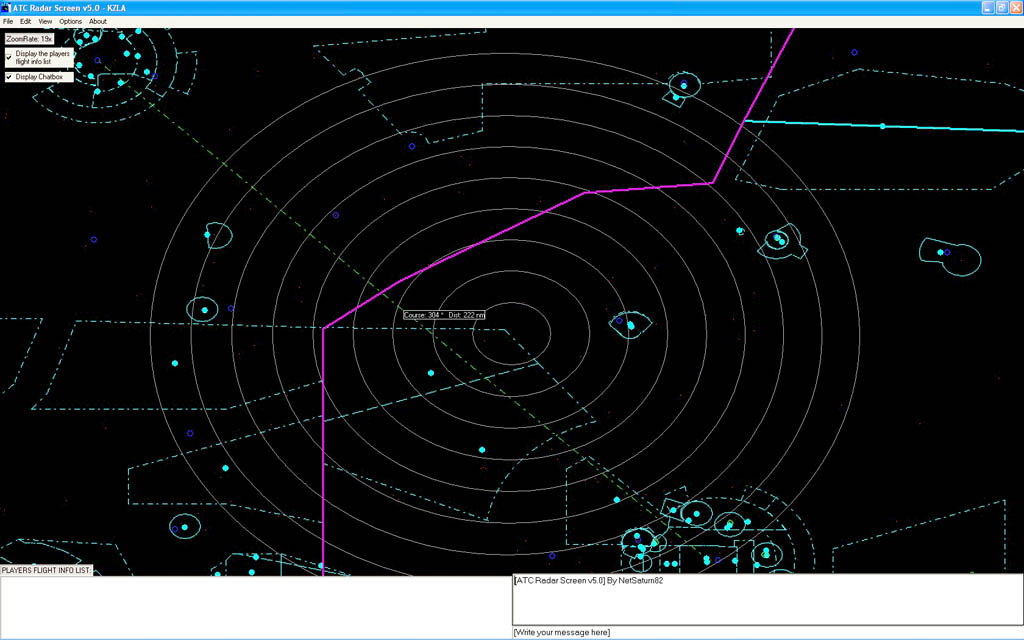Select the cyan waypoint dot on solid cyan line
1024x640 pixels.
pyautogui.click(x=882, y=126)
